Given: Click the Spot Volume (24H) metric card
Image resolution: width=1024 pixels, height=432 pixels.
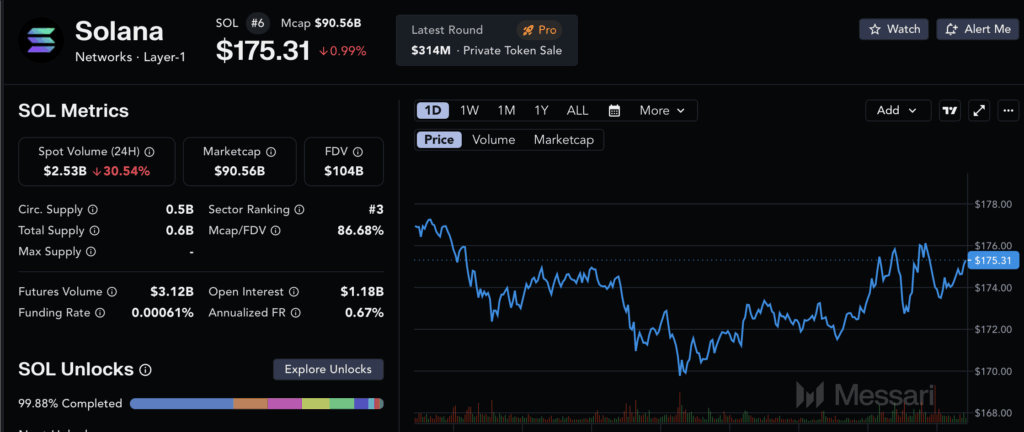Looking at the screenshot, I should tap(97, 161).
